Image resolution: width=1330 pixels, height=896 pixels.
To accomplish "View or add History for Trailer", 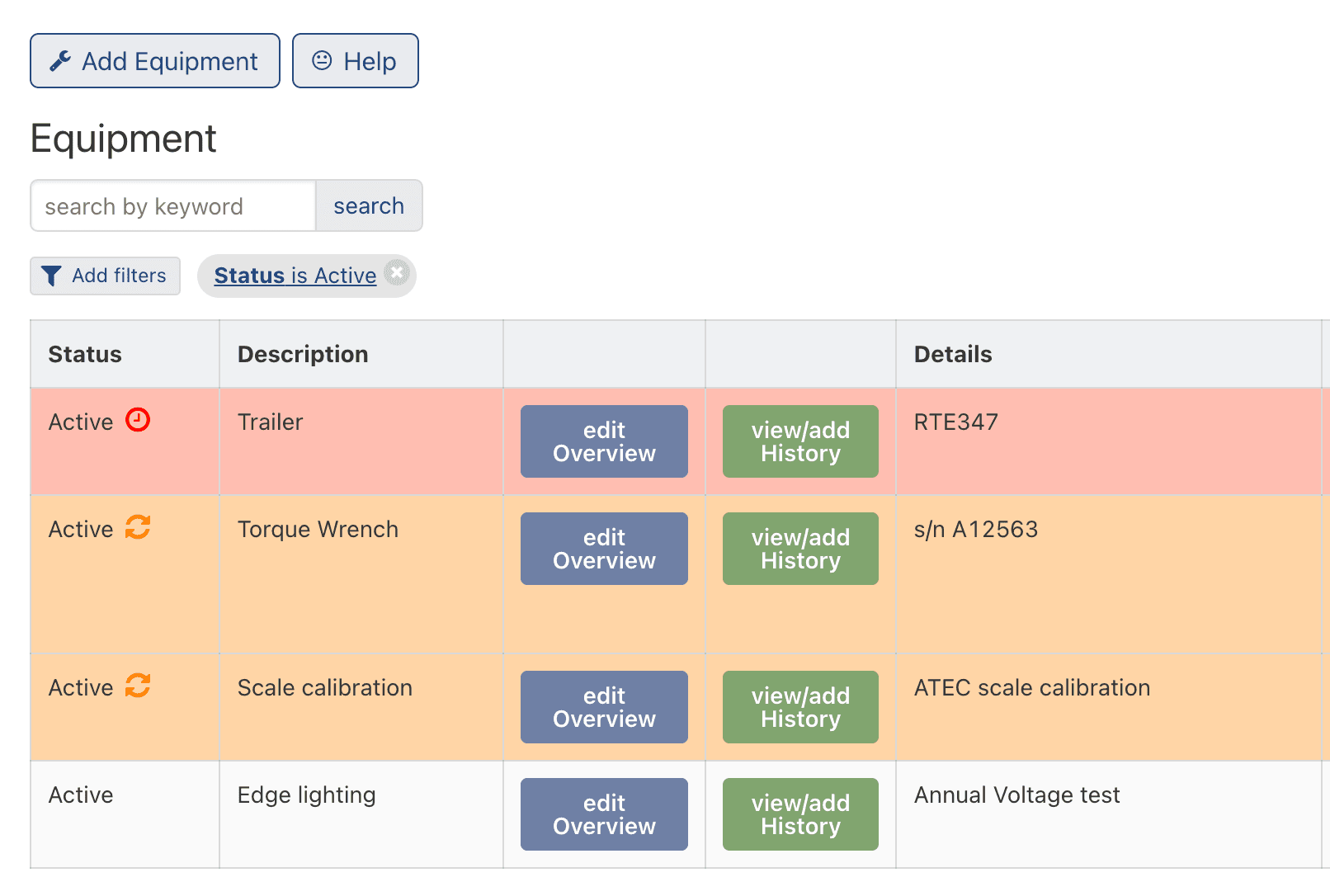I will 800,441.
